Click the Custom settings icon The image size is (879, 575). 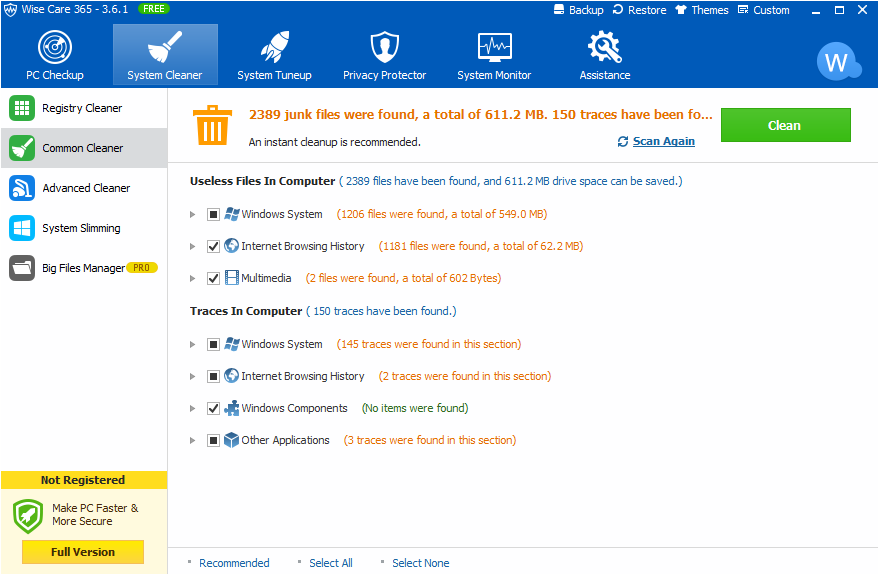743,10
